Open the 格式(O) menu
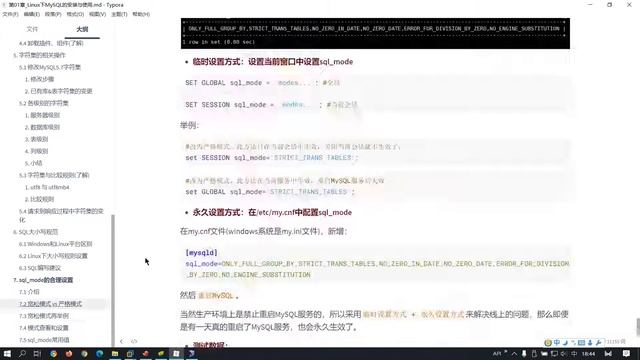Image resolution: width=640 pixels, height=360 pixels. 75,14
